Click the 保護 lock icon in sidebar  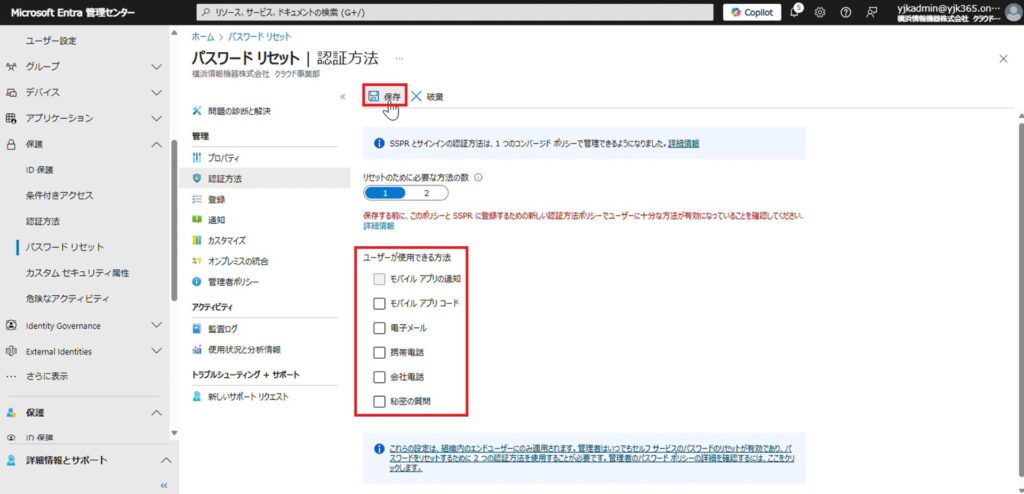point(10,144)
